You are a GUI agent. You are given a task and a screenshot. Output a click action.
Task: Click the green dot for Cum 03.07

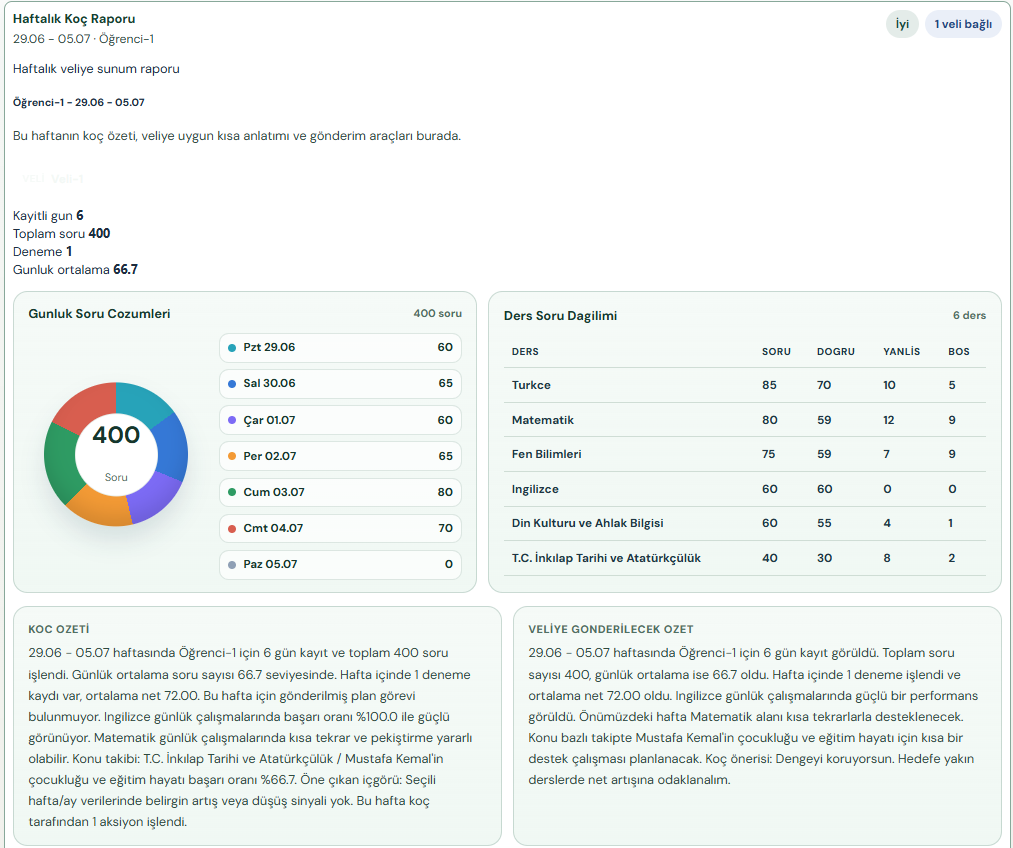pos(232,492)
